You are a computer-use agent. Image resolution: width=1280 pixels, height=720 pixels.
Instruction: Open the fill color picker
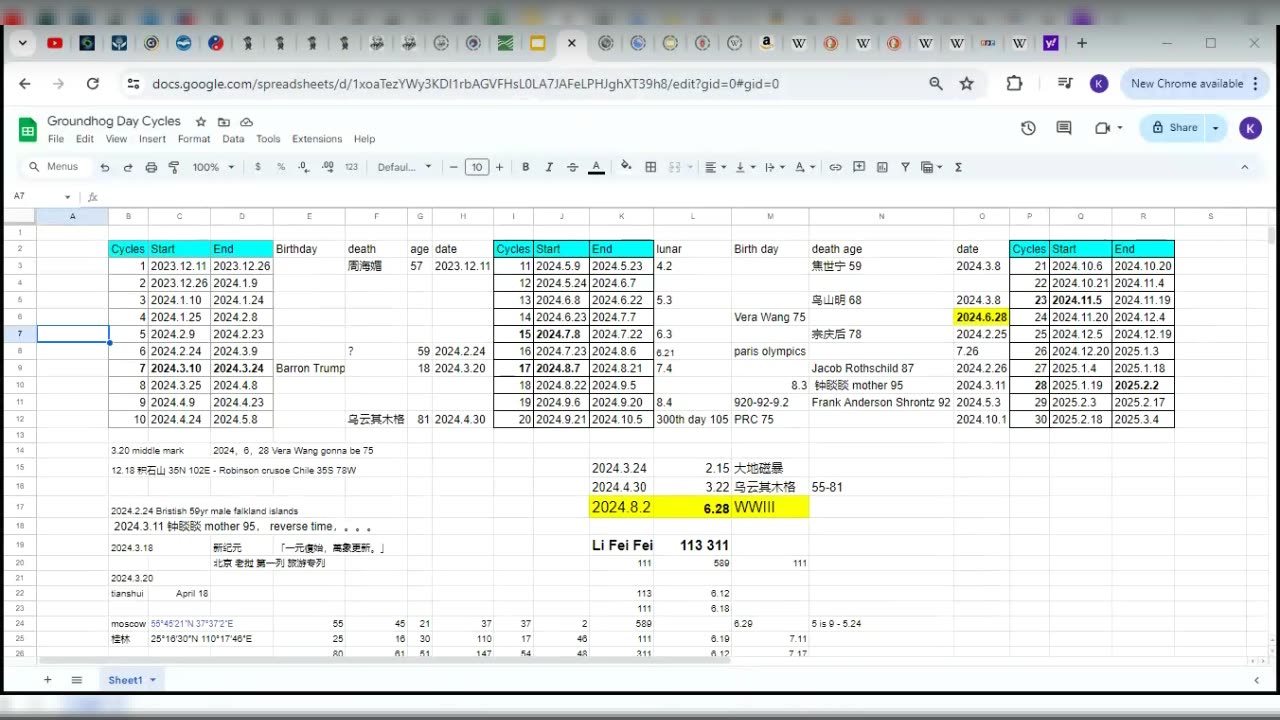point(626,167)
